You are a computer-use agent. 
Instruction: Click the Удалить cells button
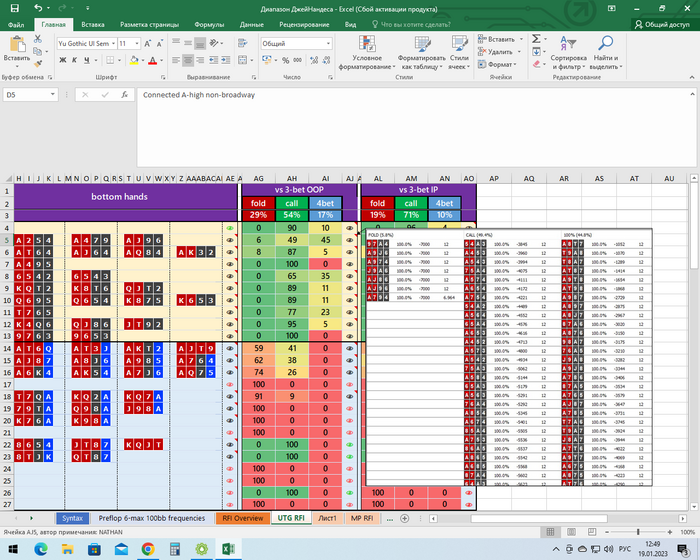click(x=500, y=52)
